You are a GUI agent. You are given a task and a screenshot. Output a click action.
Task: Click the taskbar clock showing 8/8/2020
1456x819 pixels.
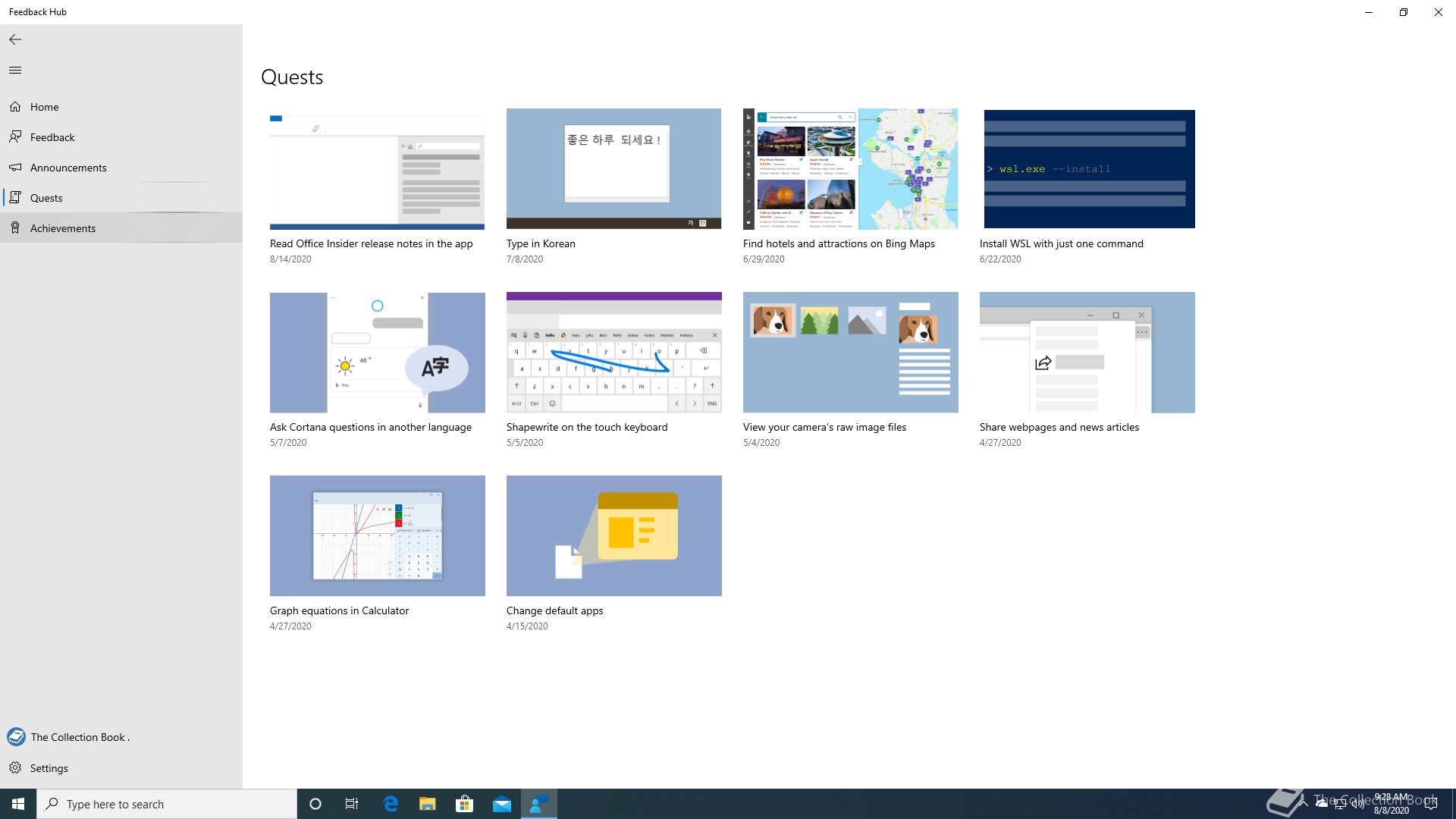click(x=1392, y=804)
